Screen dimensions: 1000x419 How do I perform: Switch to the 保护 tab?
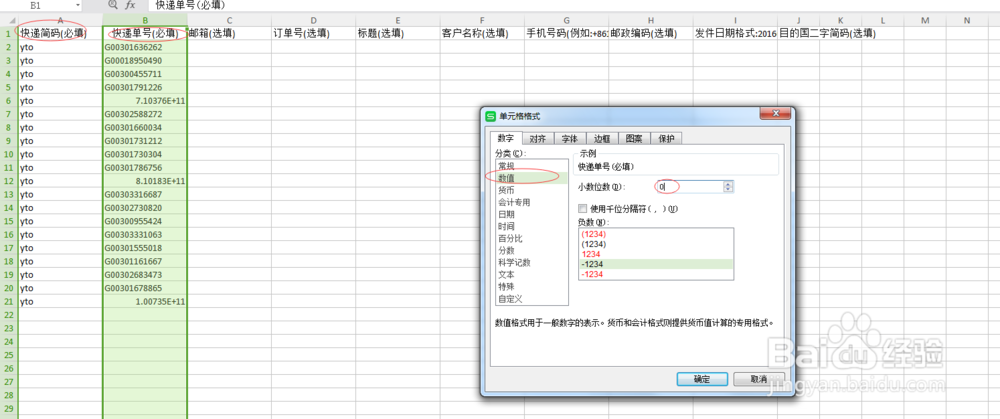pyautogui.click(x=666, y=139)
